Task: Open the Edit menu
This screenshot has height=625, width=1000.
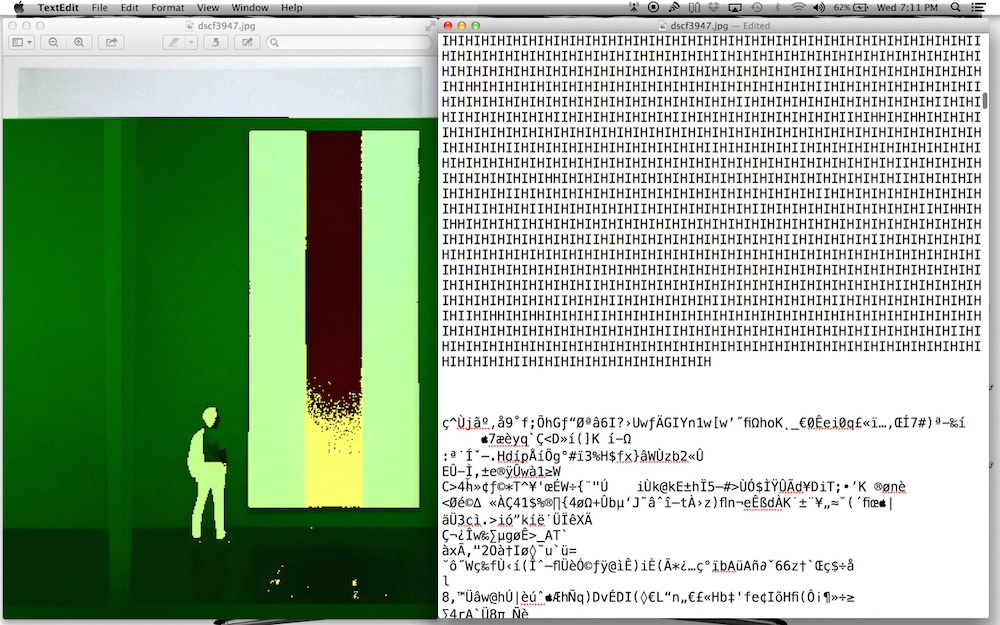Action: pyautogui.click(x=129, y=8)
